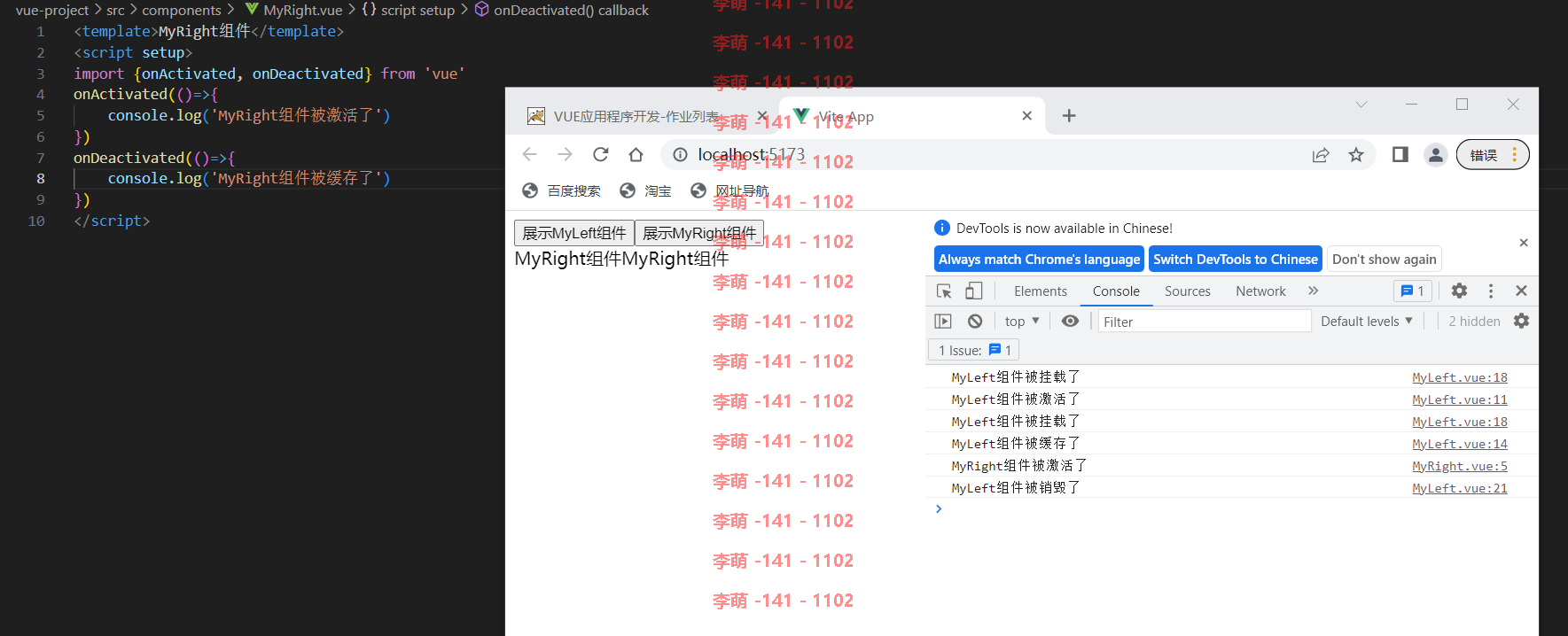Image resolution: width=1568 pixels, height=636 pixels.
Task: Open DevTools customize menu dots
Action: point(1491,291)
